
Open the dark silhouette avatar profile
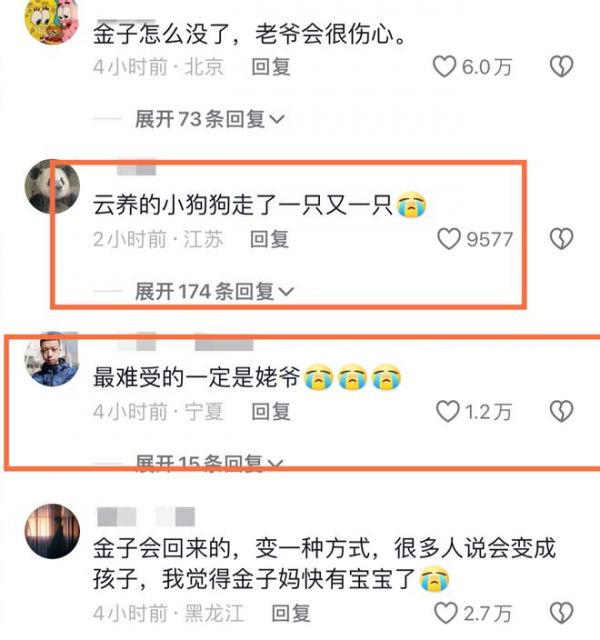(x=52, y=531)
